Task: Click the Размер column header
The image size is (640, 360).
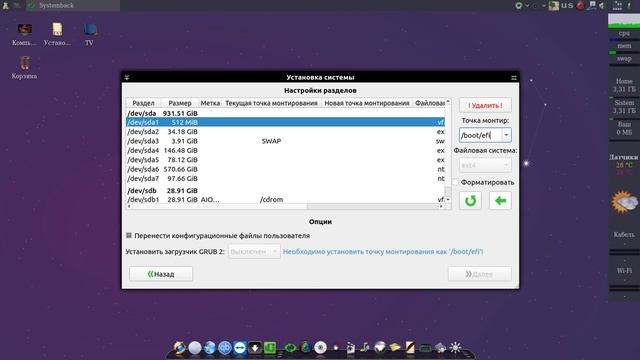Action: pyautogui.click(x=180, y=103)
